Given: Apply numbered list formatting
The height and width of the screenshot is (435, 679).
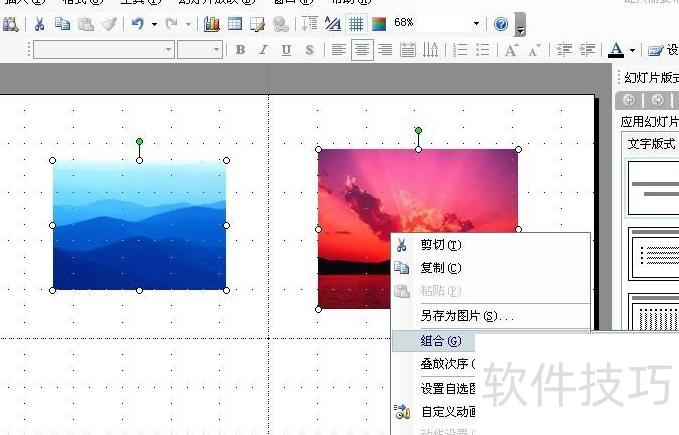Looking at the screenshot, I should click(459, 50).
